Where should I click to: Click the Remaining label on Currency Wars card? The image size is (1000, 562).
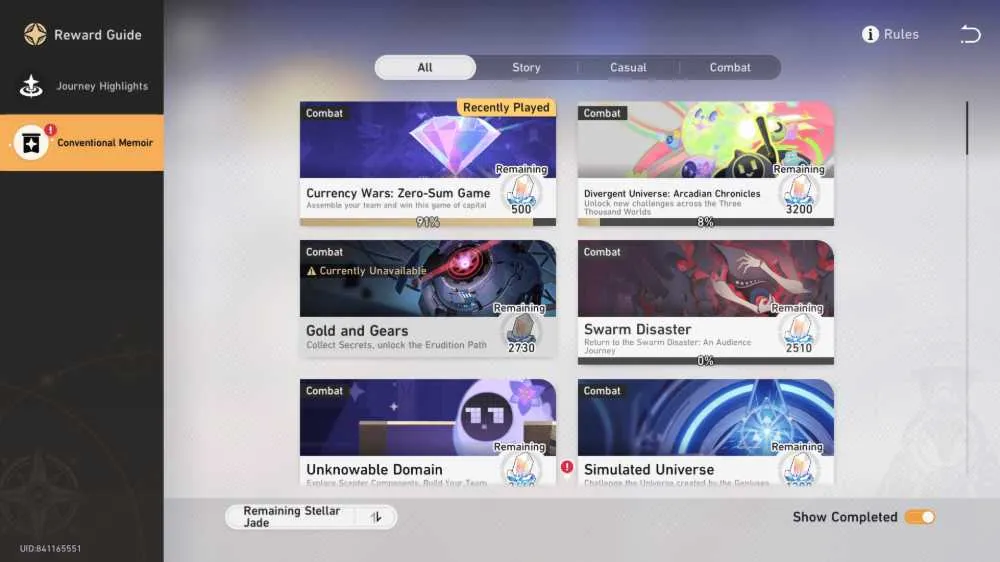tap(521, 169)
